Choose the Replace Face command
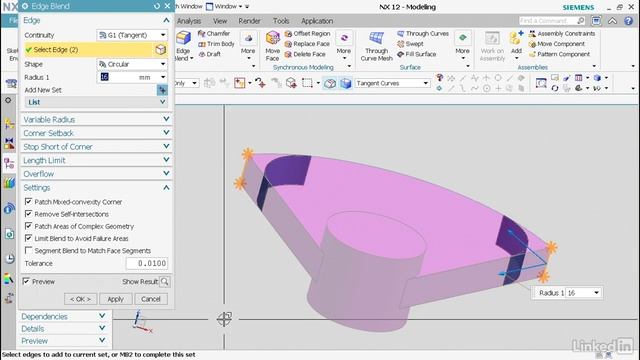Screen dimensions: 640x360 pyautogui.click(x=307, y=44)
